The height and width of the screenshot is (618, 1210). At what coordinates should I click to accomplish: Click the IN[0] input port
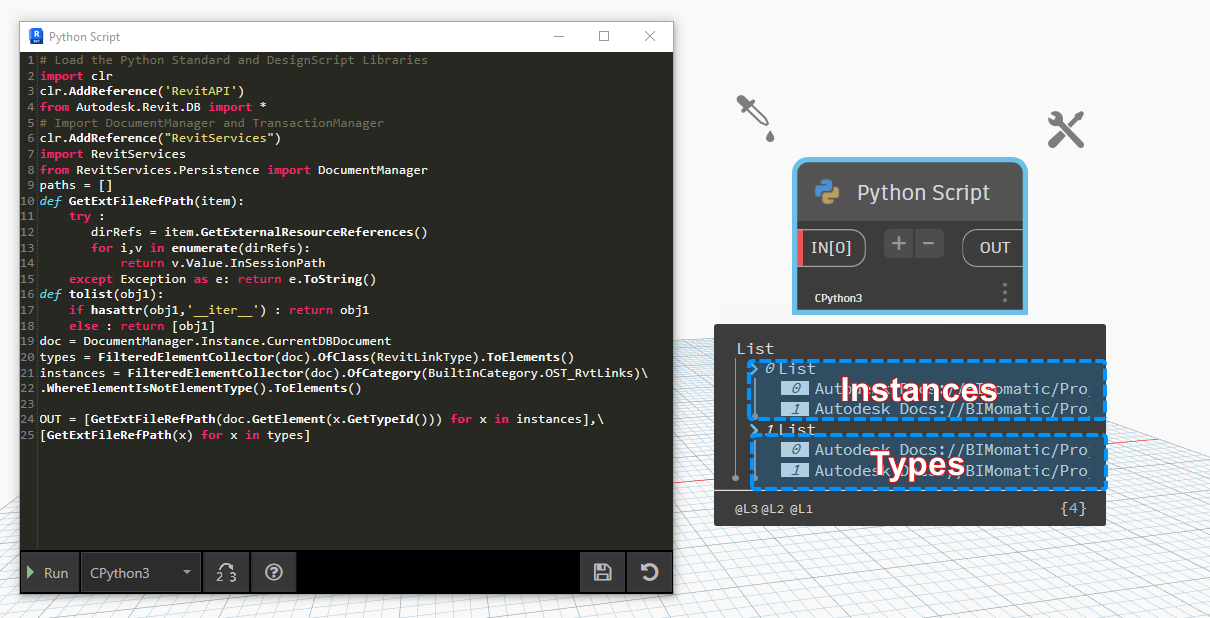coord(832,247)
